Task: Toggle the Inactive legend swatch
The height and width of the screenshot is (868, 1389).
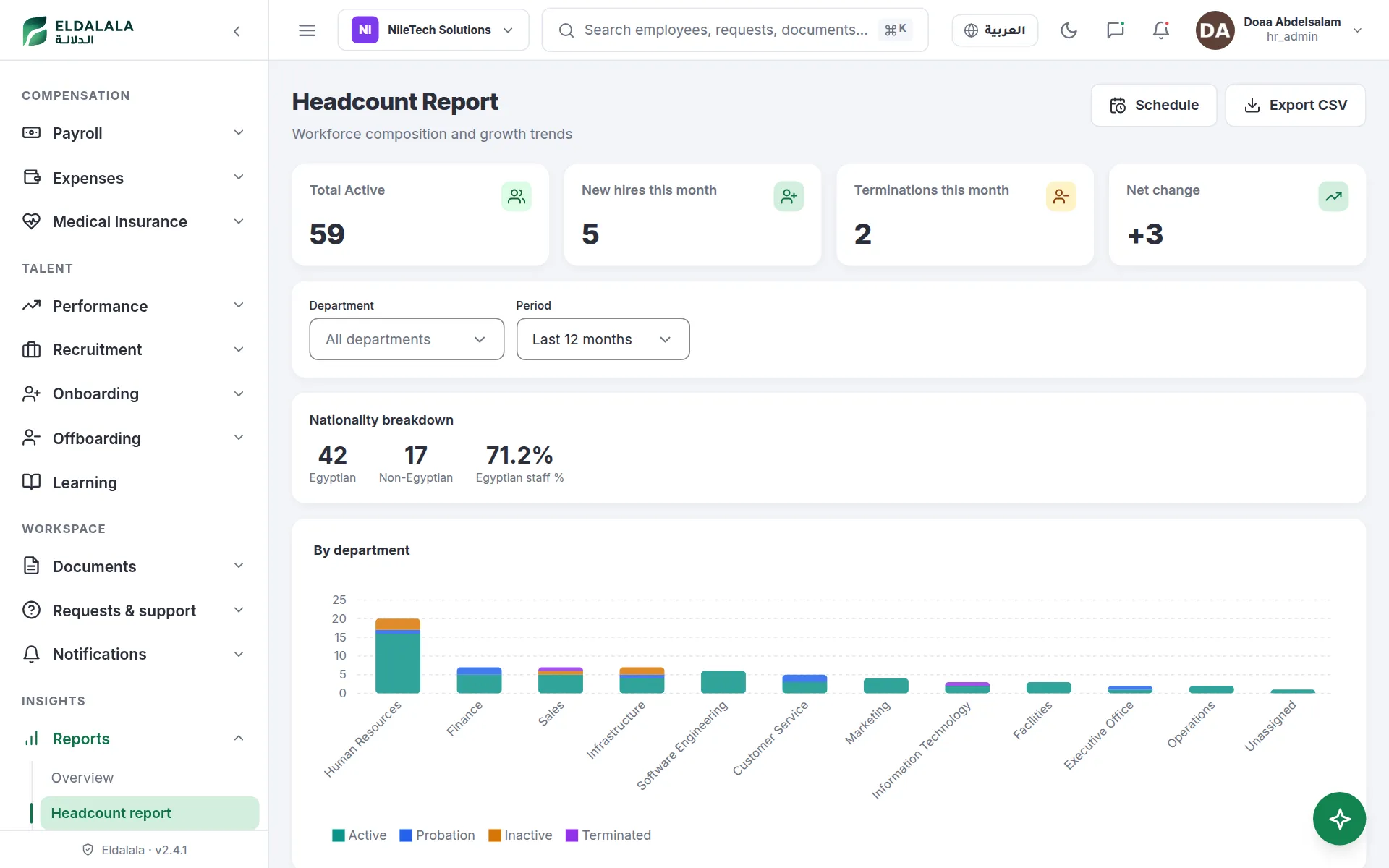Action: point(495,835)
